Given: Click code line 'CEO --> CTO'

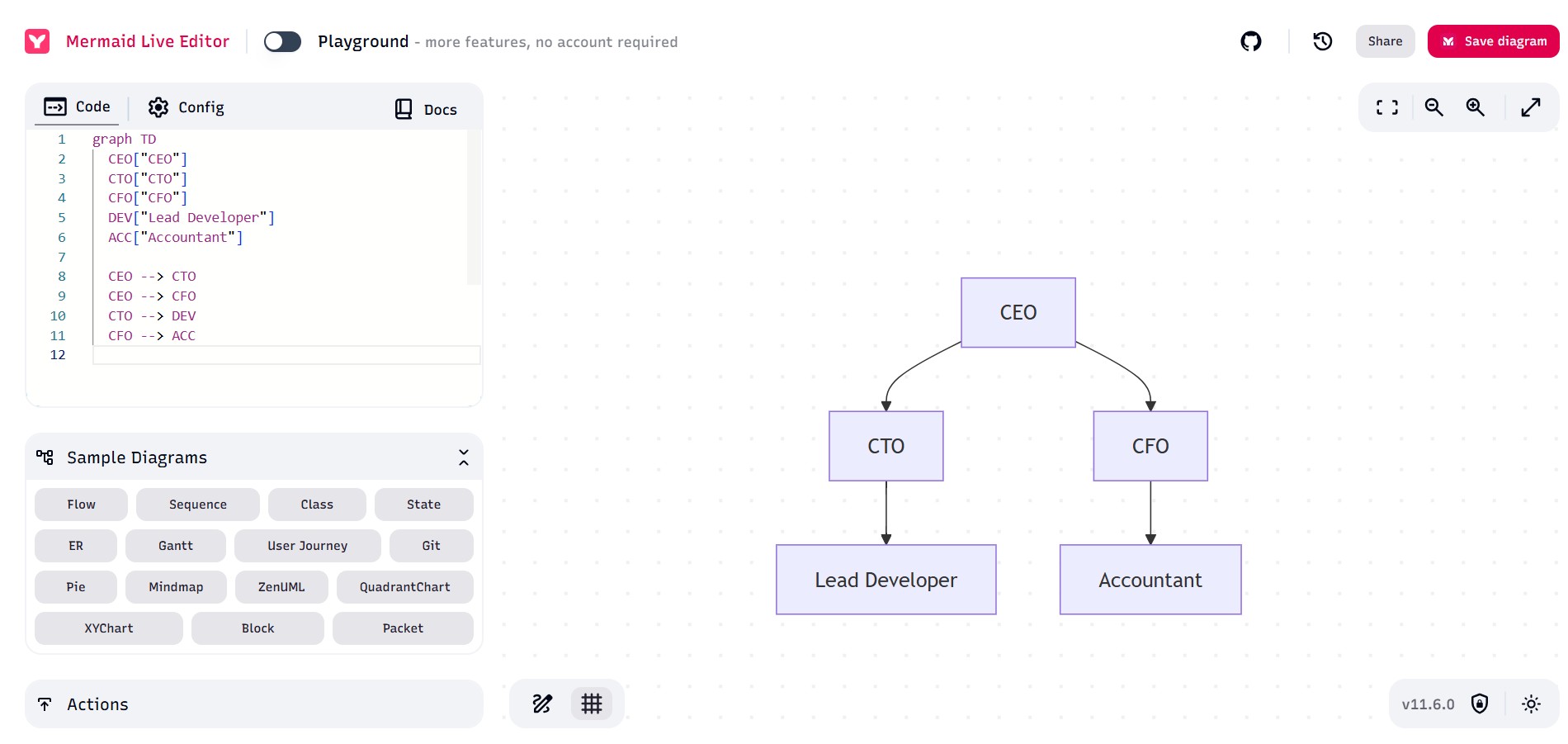Looking at the screenshot, I should click(152, 277).
